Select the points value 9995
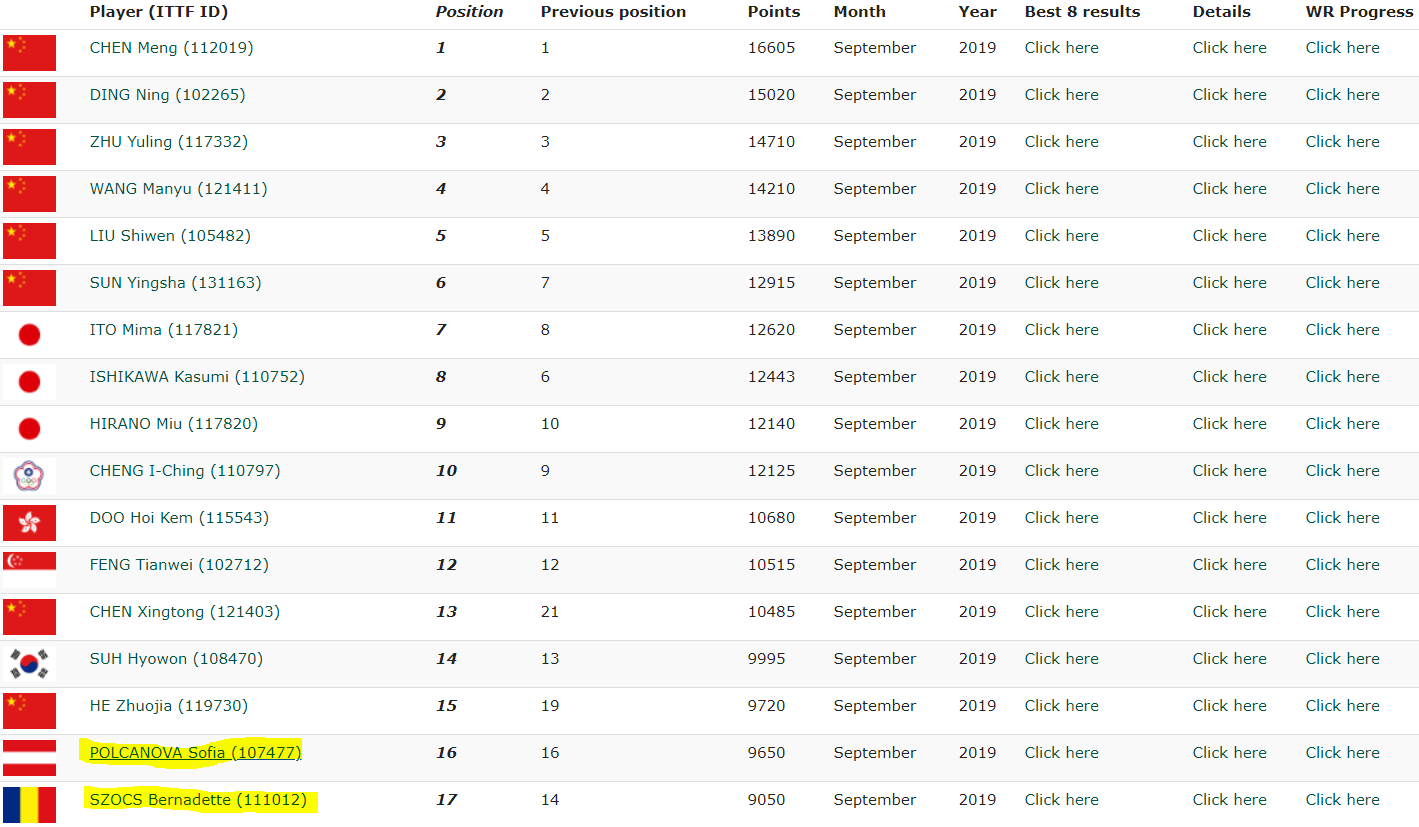This screenshot has height=827, width=1419. point(766,659)
